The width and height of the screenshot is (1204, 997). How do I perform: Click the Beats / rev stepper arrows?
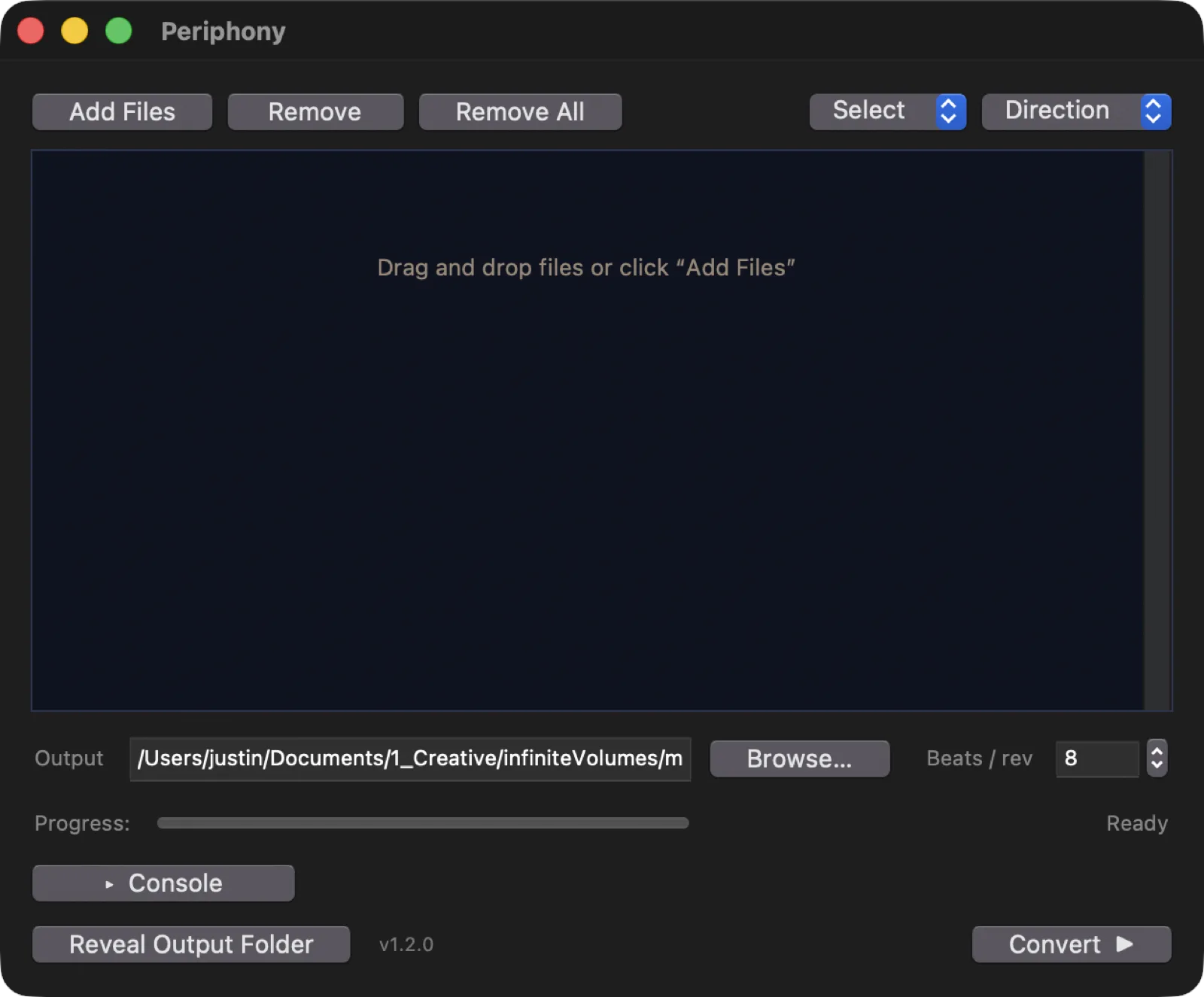point(1157,758)
